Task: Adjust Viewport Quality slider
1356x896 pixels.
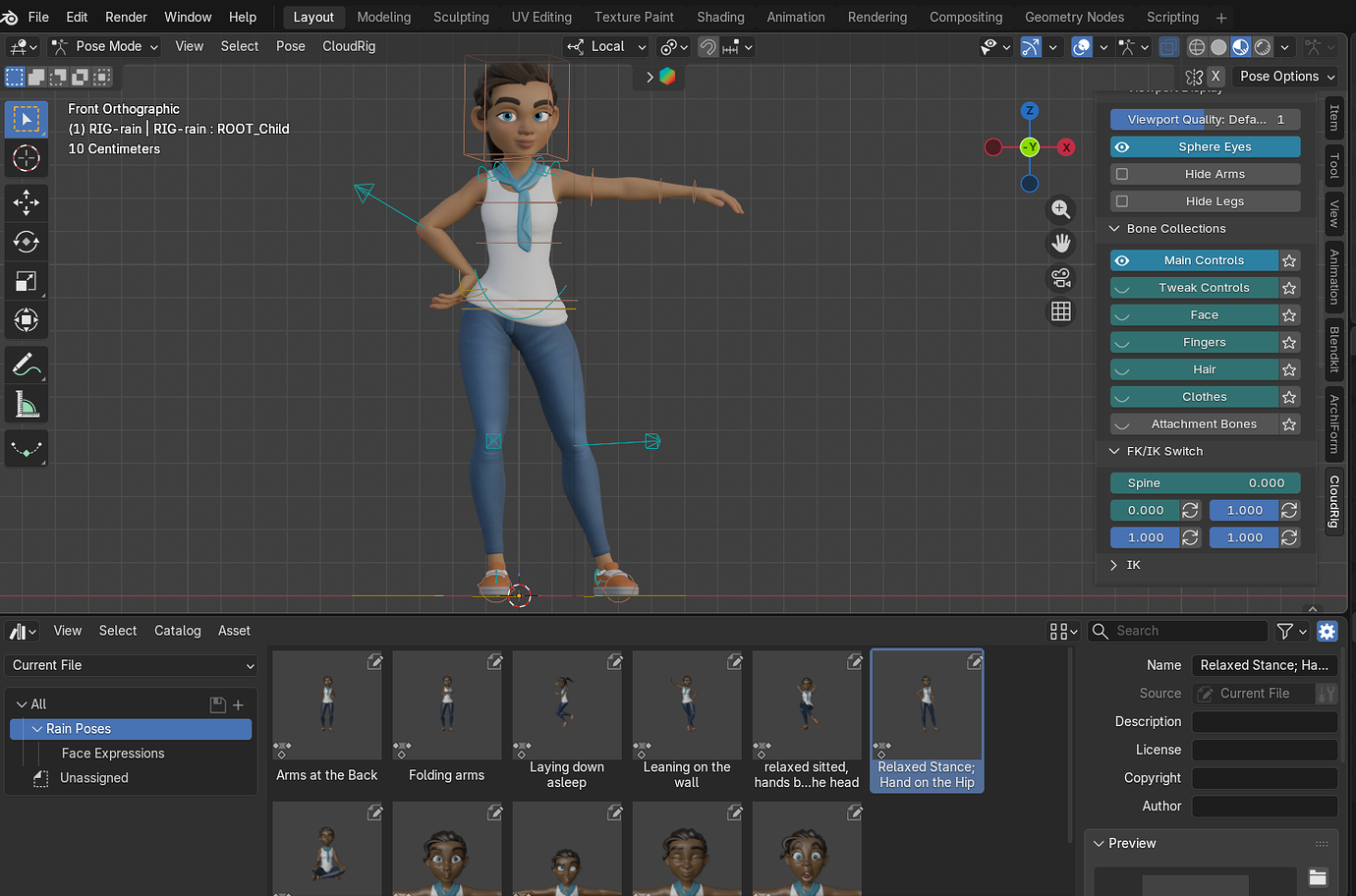Action: pos(1206,119)
